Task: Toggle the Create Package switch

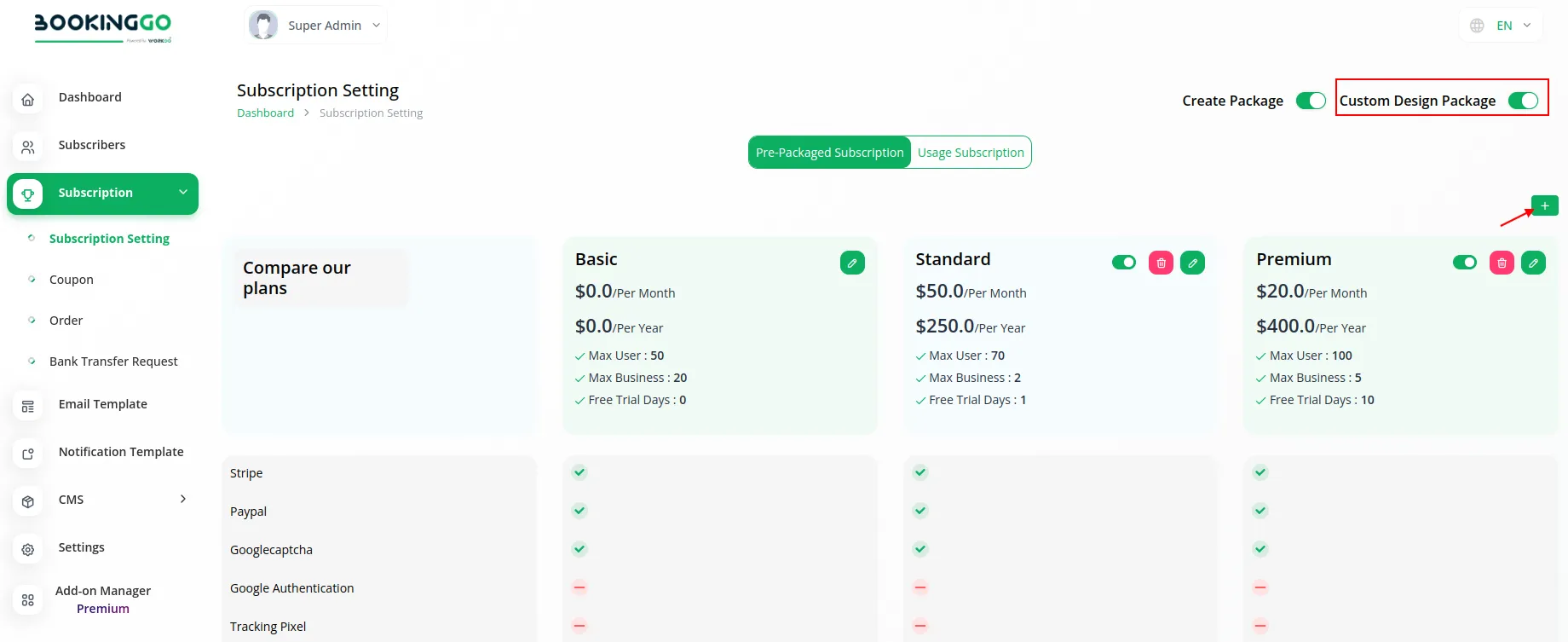Action: click(x=1311, y=101)
